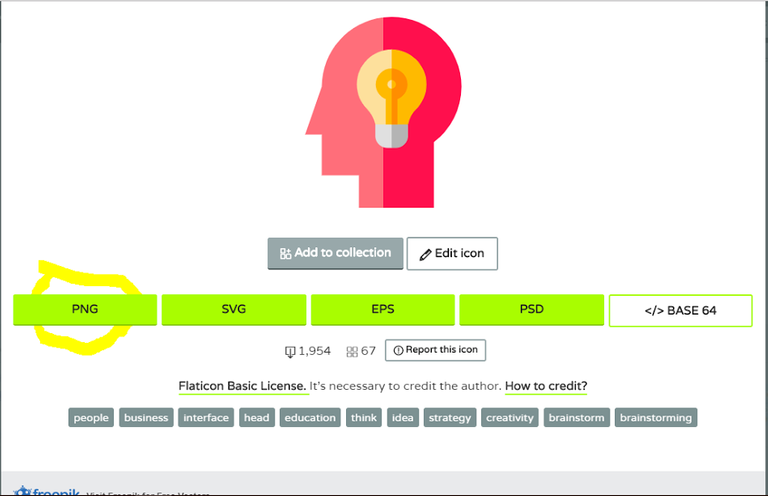768x496 pixels.
Task: Download the icon as EPS
Action: click(383, 309)
